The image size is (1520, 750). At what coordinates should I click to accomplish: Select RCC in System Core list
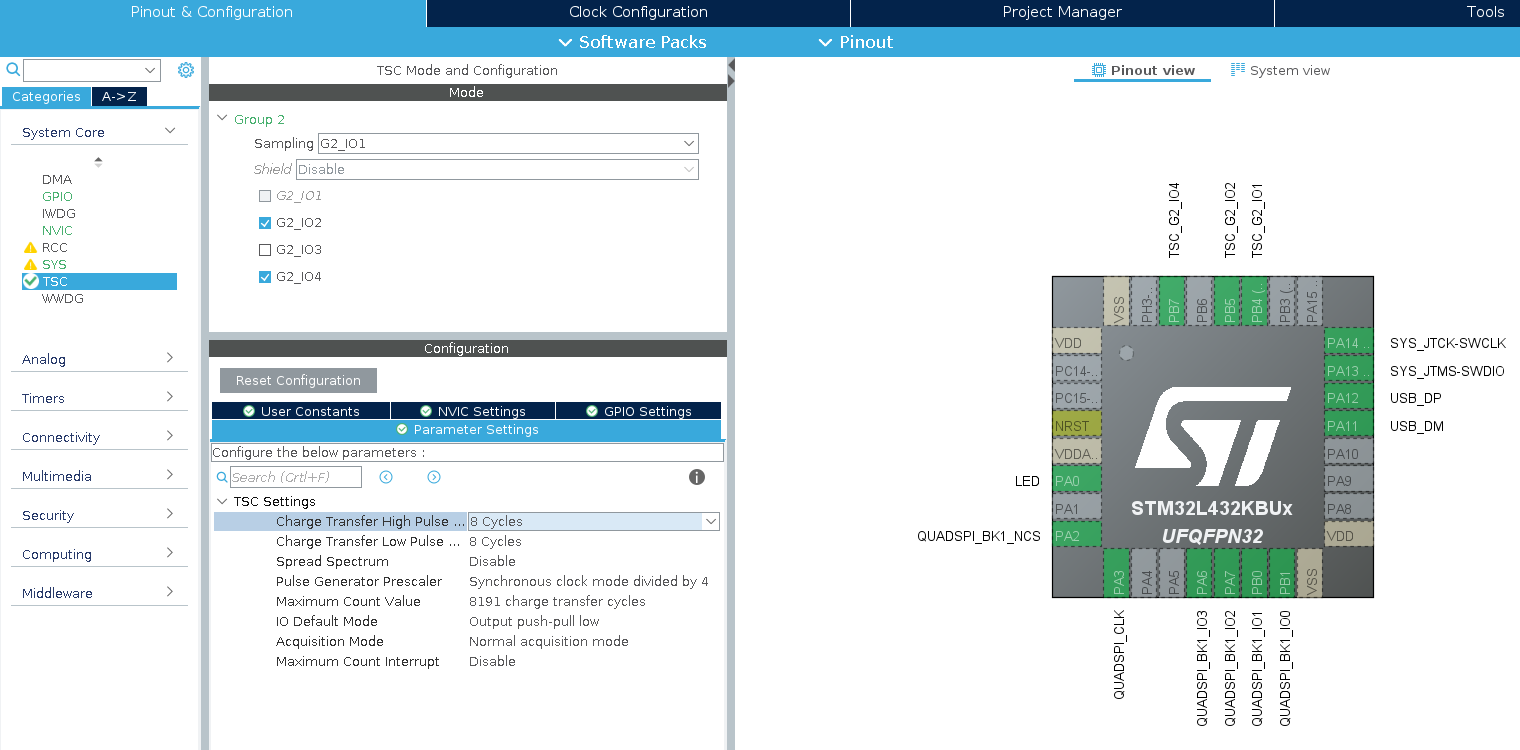tap(55, 247)
